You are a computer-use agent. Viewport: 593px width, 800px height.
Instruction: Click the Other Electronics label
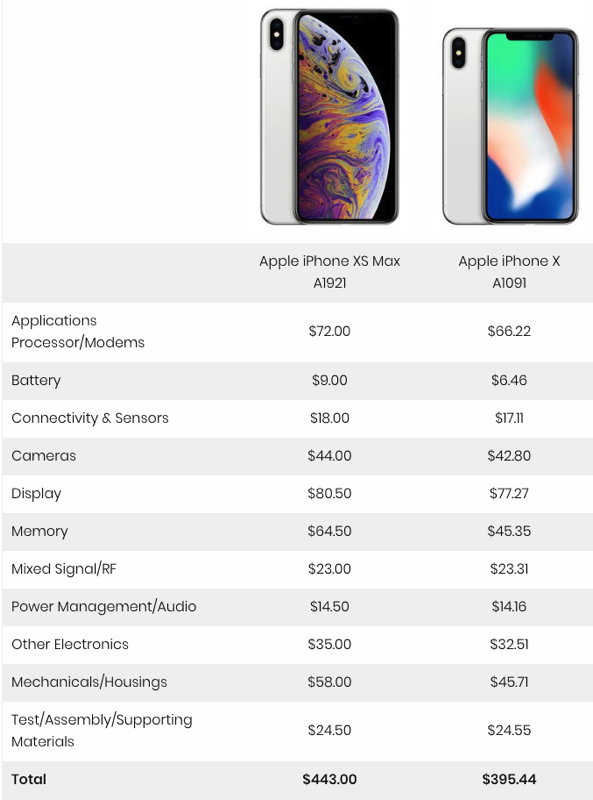coord(70,644)
